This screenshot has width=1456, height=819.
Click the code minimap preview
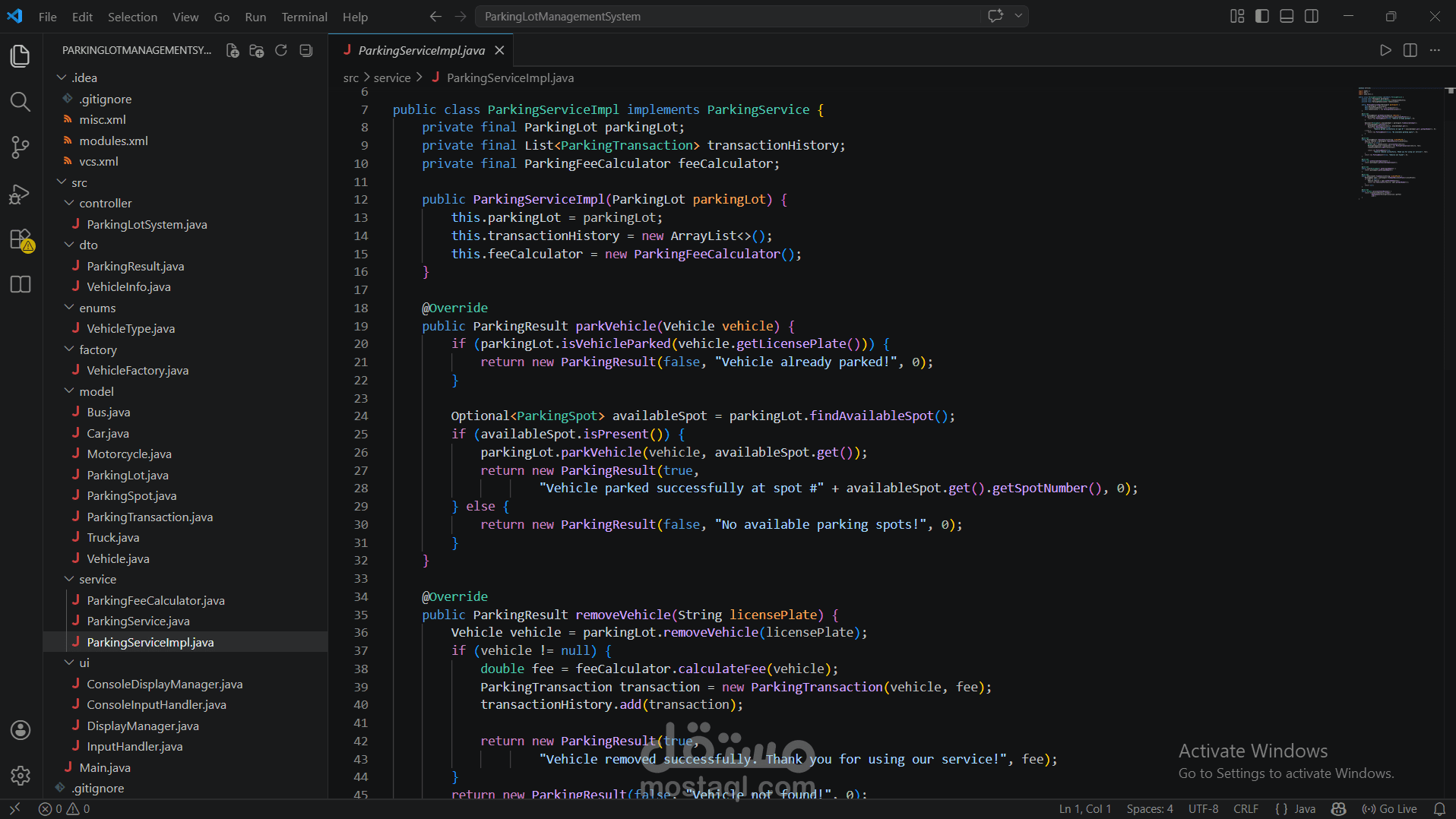pos(1397,144)
